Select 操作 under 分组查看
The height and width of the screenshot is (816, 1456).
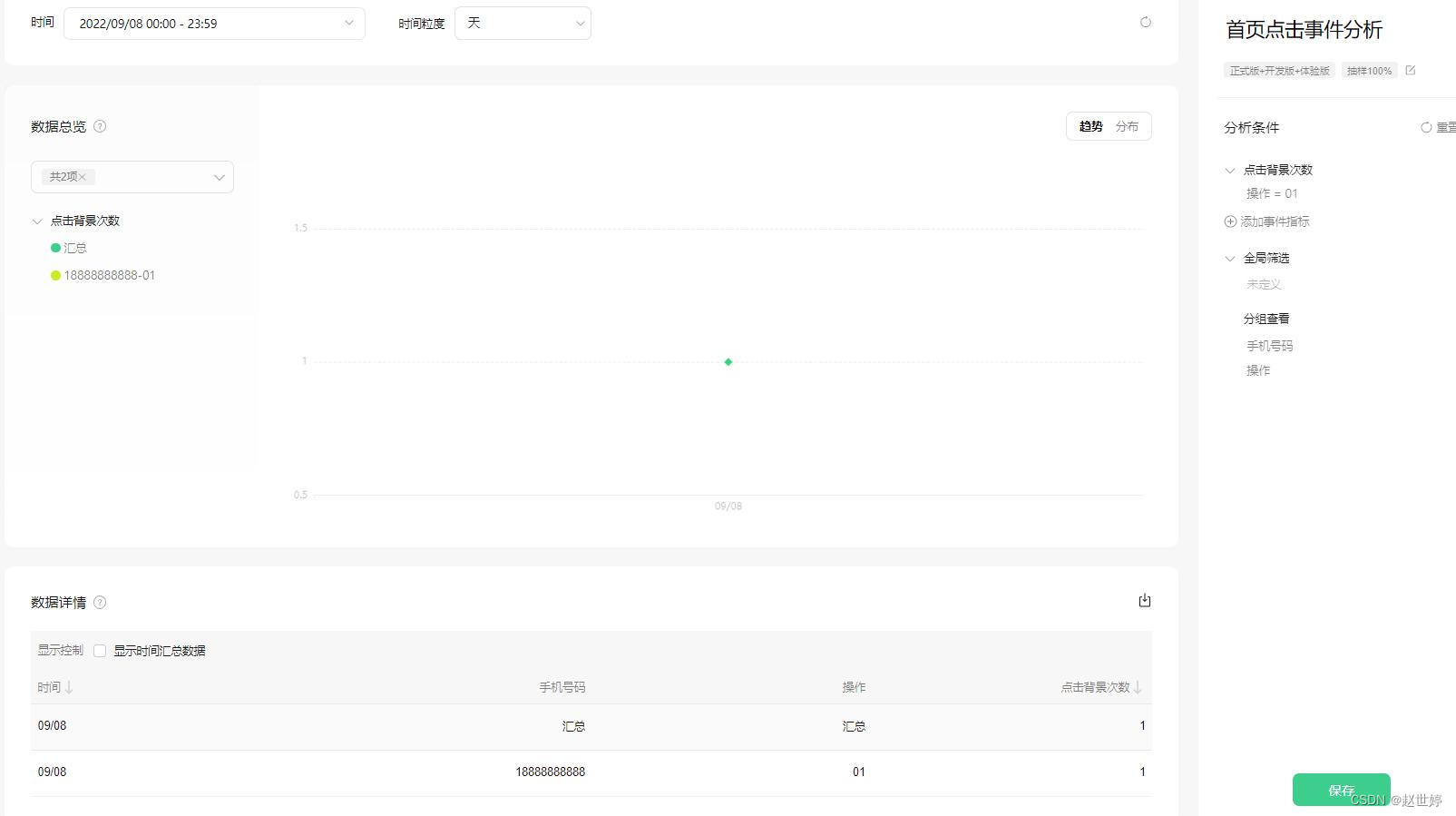(1258, 370)
